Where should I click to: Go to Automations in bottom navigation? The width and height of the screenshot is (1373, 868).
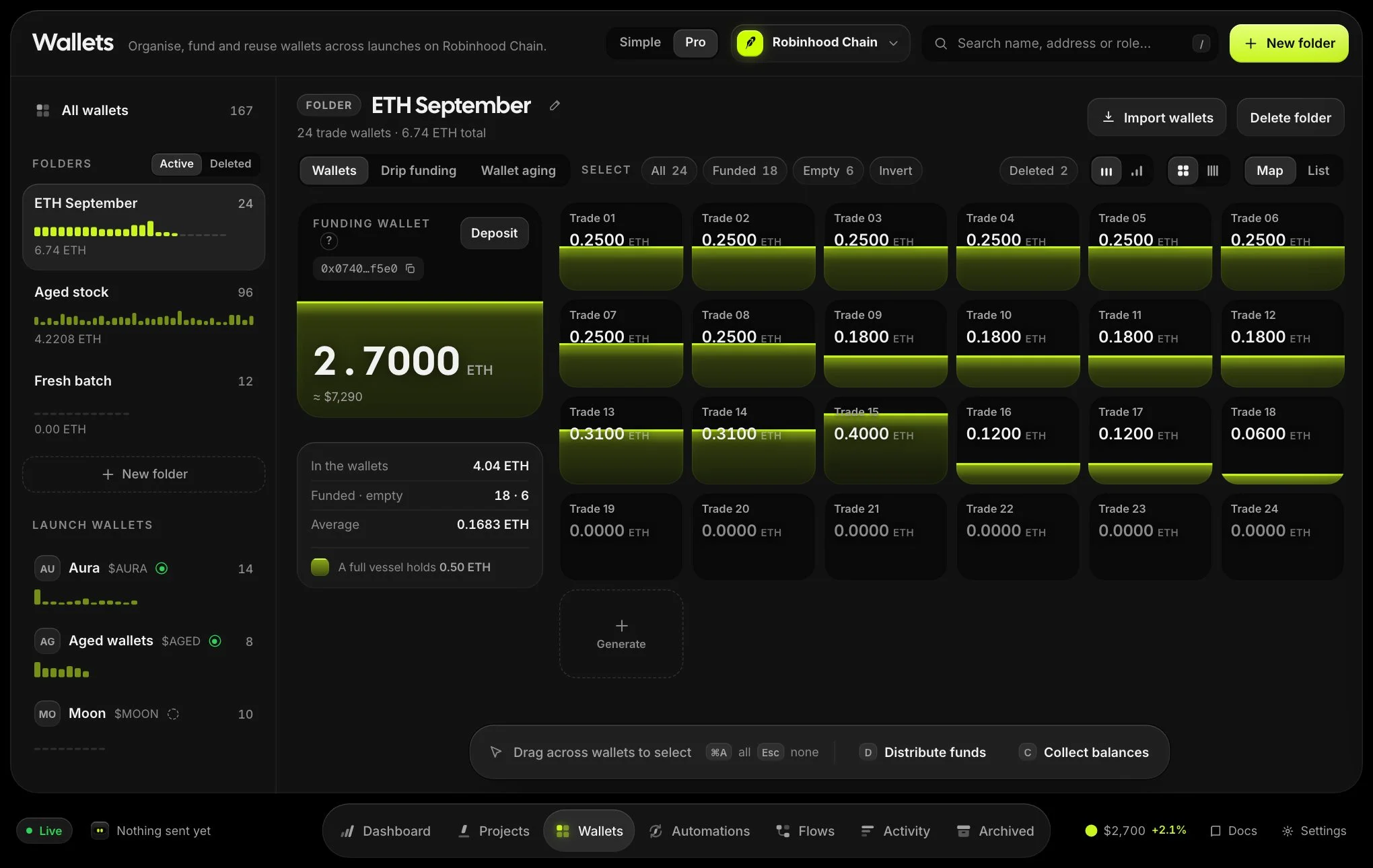(x=699, y=831)
